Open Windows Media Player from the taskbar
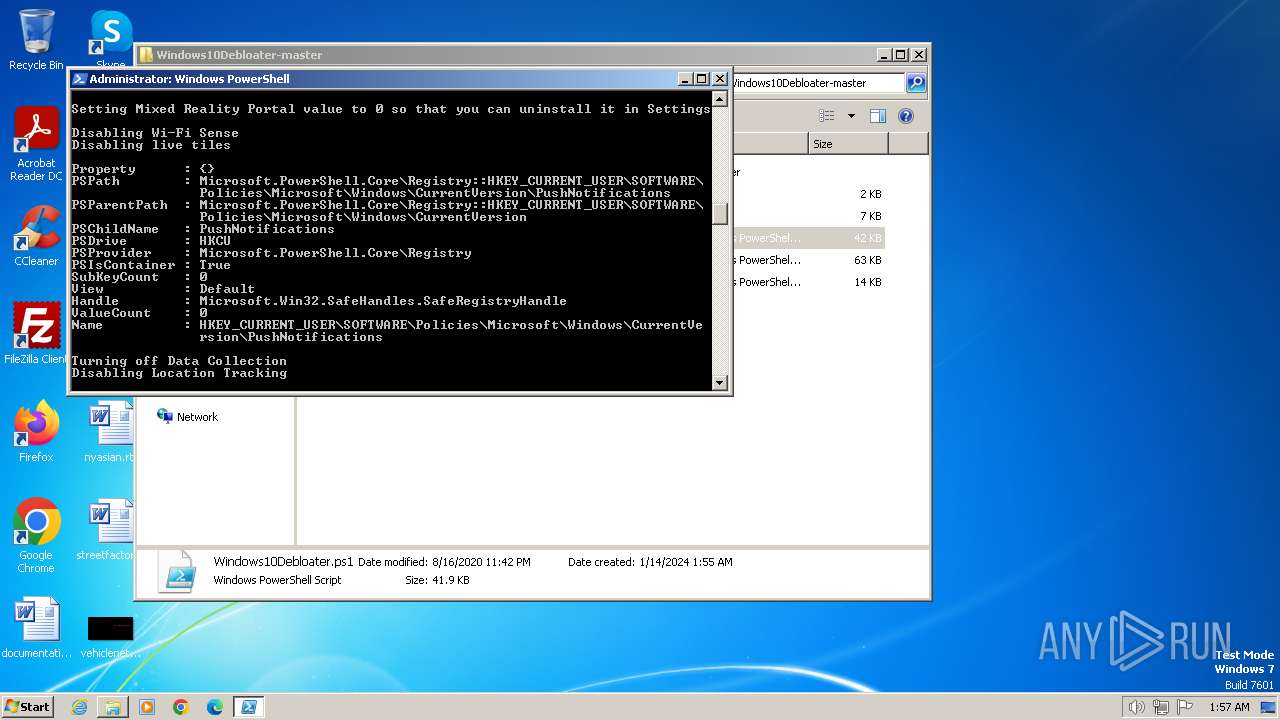 coord(147,707)
